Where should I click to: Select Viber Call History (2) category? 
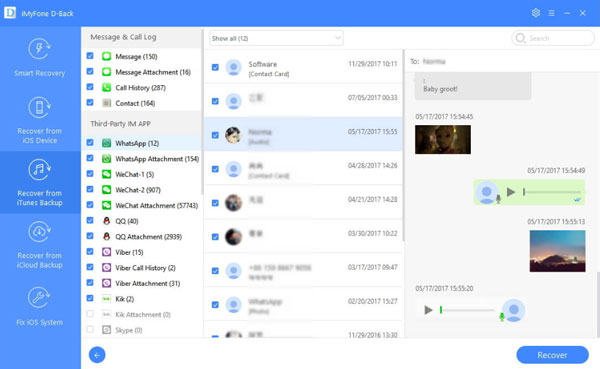point(145,268)
